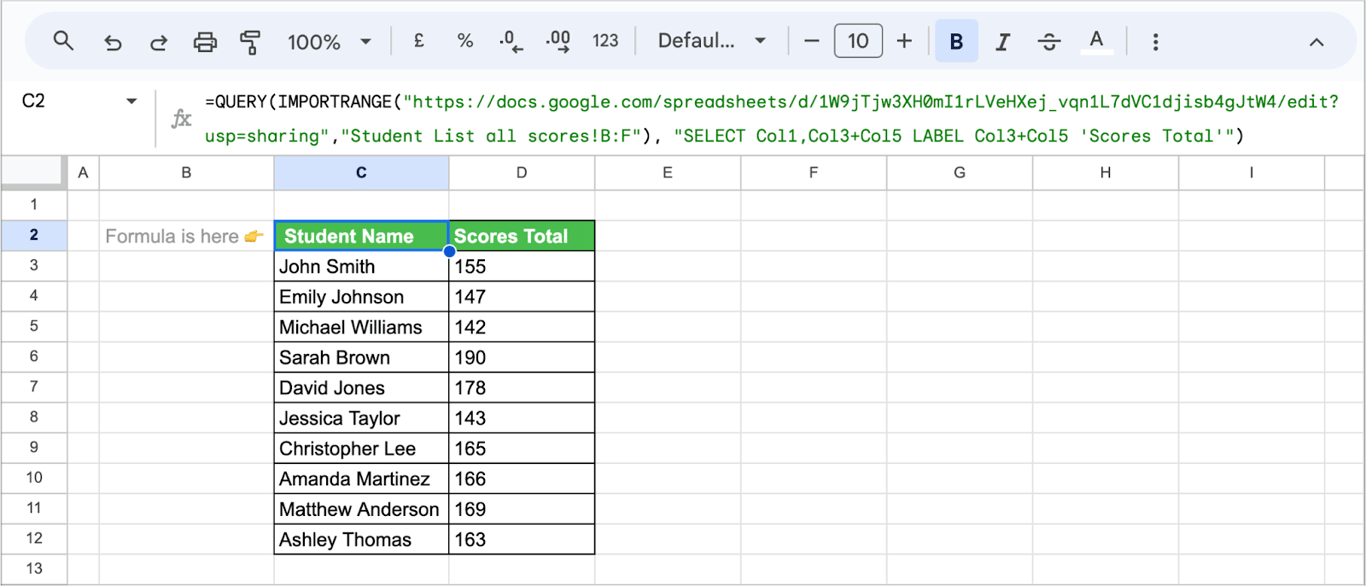Activate the paint format tool
The width and height of the screenshot is (1366, 586).
[x=250, y=41]
